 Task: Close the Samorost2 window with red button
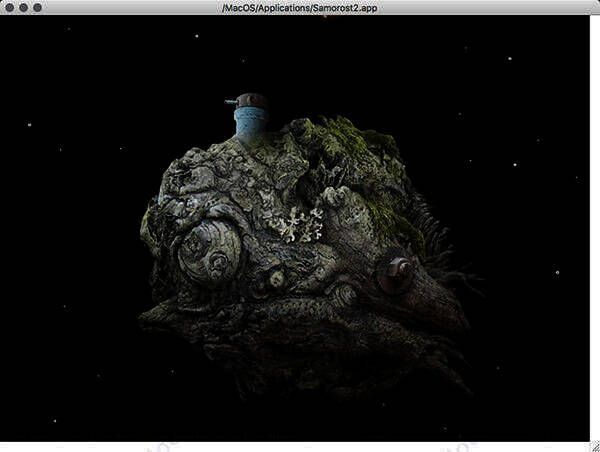pyautogui.click(x=9, y=7)
